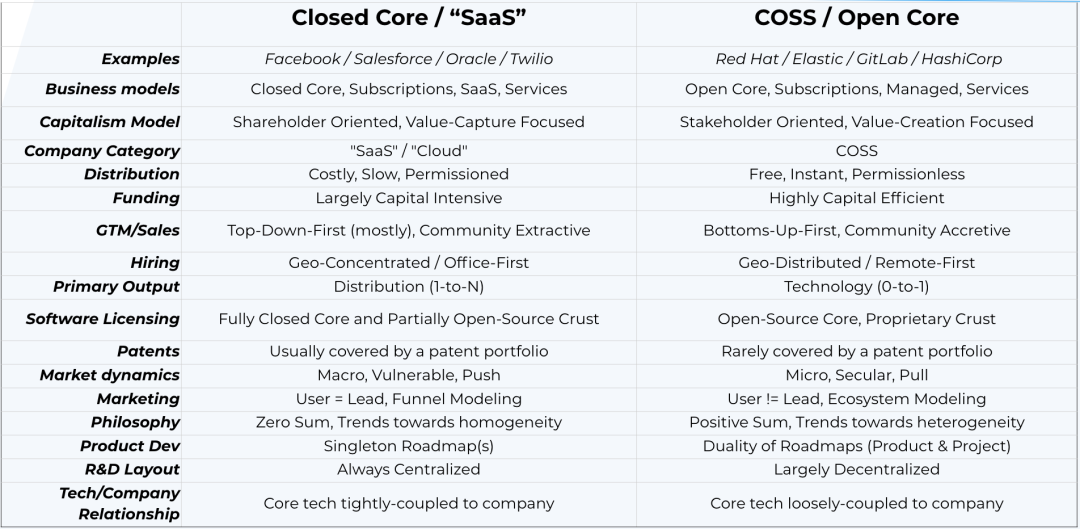Click the "Distribution (1-to-N)" cell
The width and height of the screenshot is (1080, 529).
408,286
